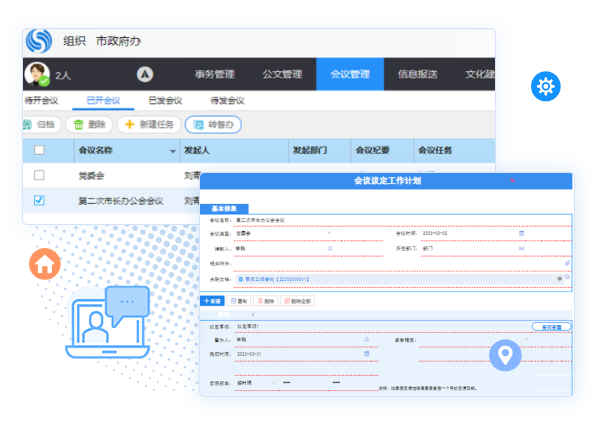Click the 2人 user count label
605x428 pixels.
(x=63, y=75)
